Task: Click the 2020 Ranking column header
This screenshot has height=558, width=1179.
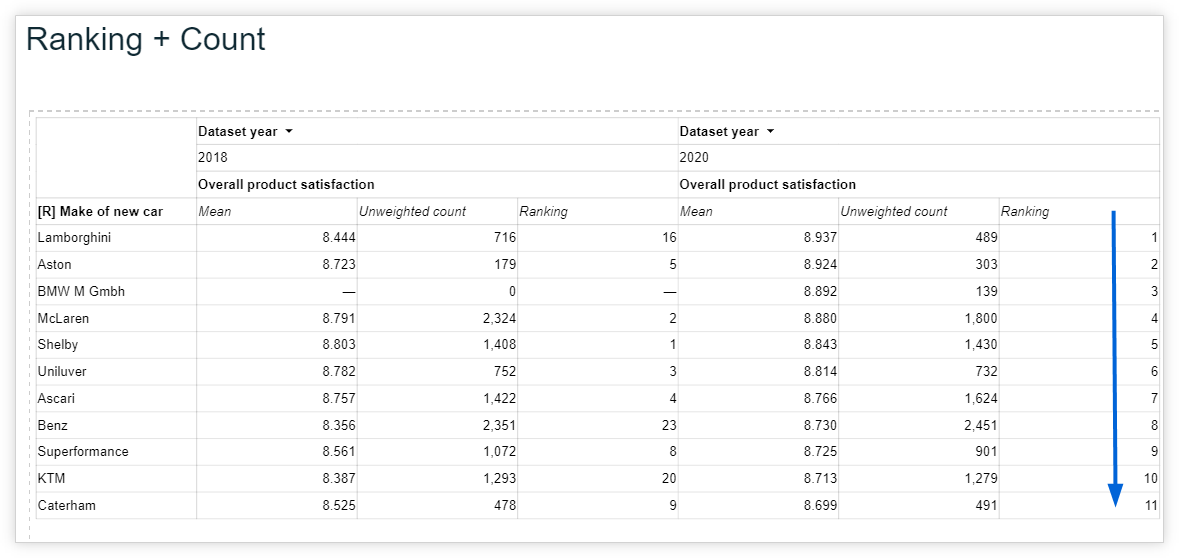Action: [x=1024, y=212]
